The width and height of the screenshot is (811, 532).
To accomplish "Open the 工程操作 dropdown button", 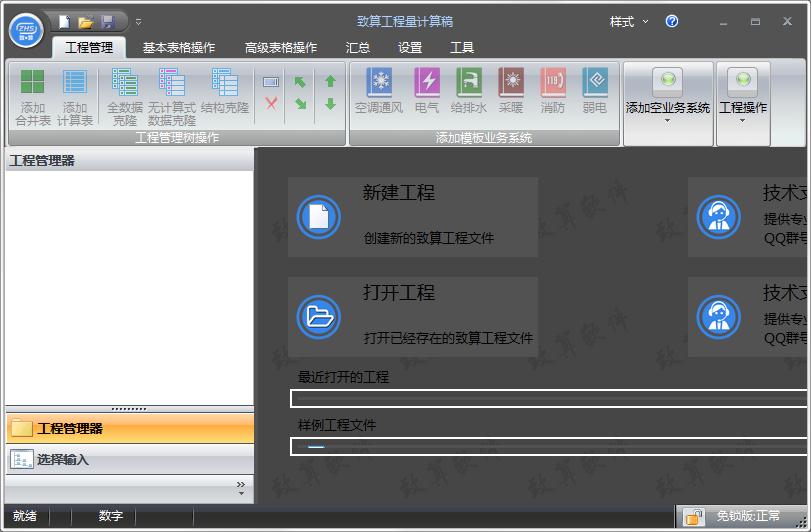I will [743, 103].
